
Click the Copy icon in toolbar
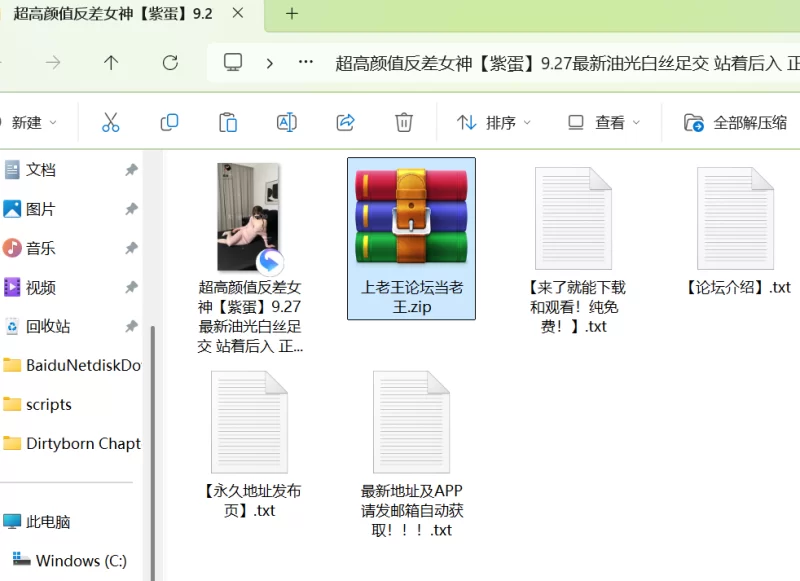(x=169, y=122)
